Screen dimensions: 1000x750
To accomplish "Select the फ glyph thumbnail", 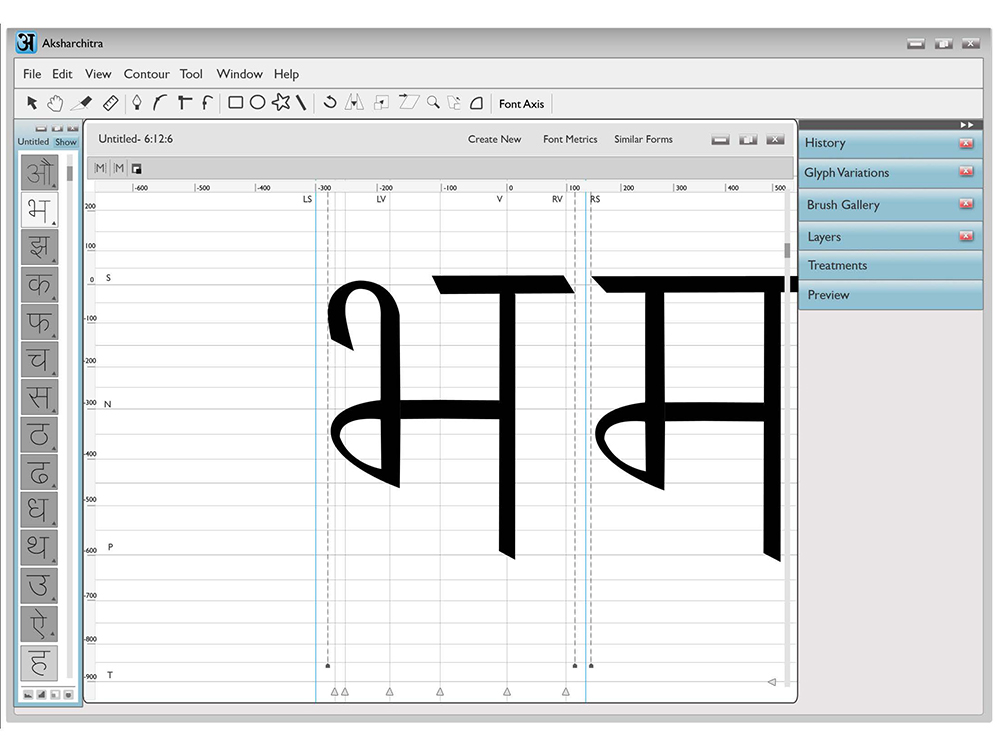I will pyautogui.click(x=40, y=322).
